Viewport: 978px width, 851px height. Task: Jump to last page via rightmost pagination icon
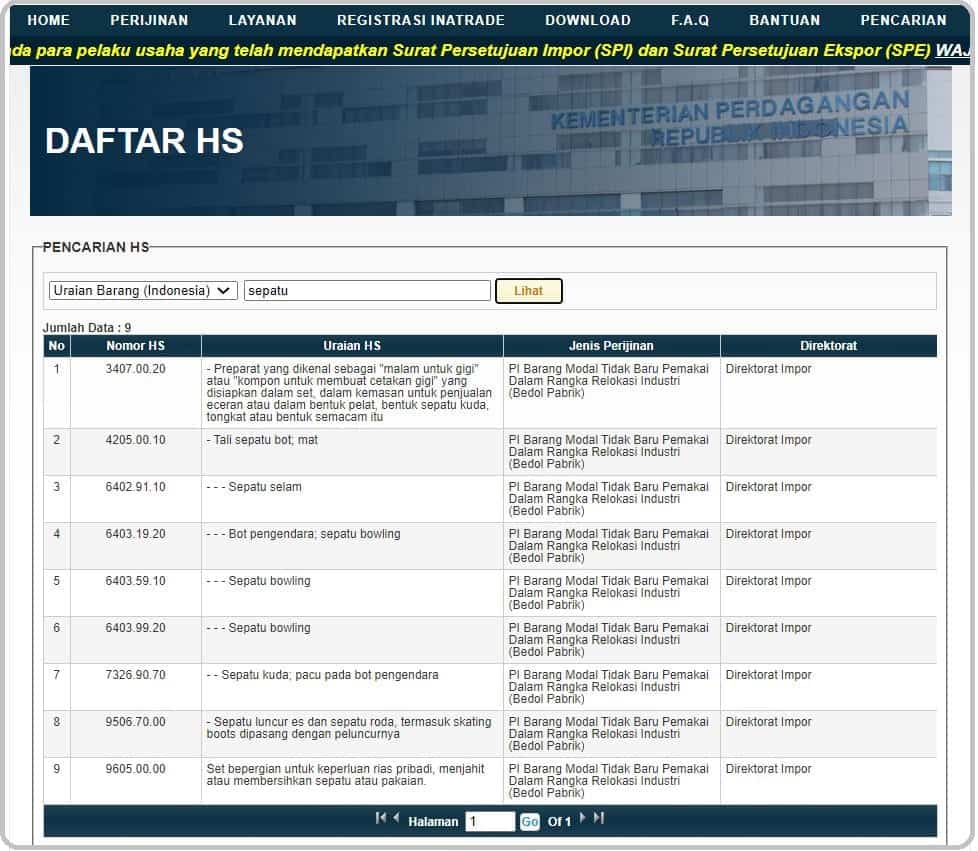tap(596, 819)
